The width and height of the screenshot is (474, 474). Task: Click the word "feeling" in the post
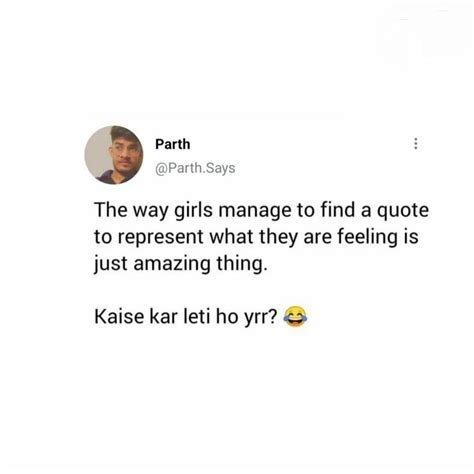(x=368, y=237)
